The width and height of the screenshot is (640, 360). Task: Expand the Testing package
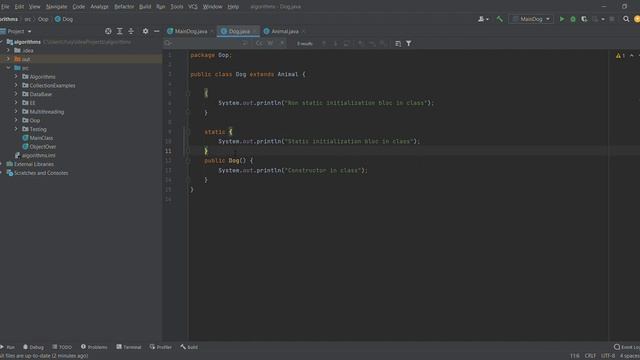point(16,129)
